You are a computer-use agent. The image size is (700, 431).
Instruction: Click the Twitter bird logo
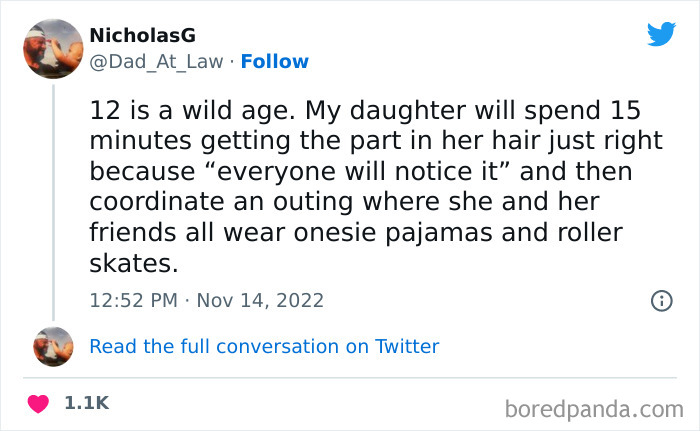click(661, 35)
